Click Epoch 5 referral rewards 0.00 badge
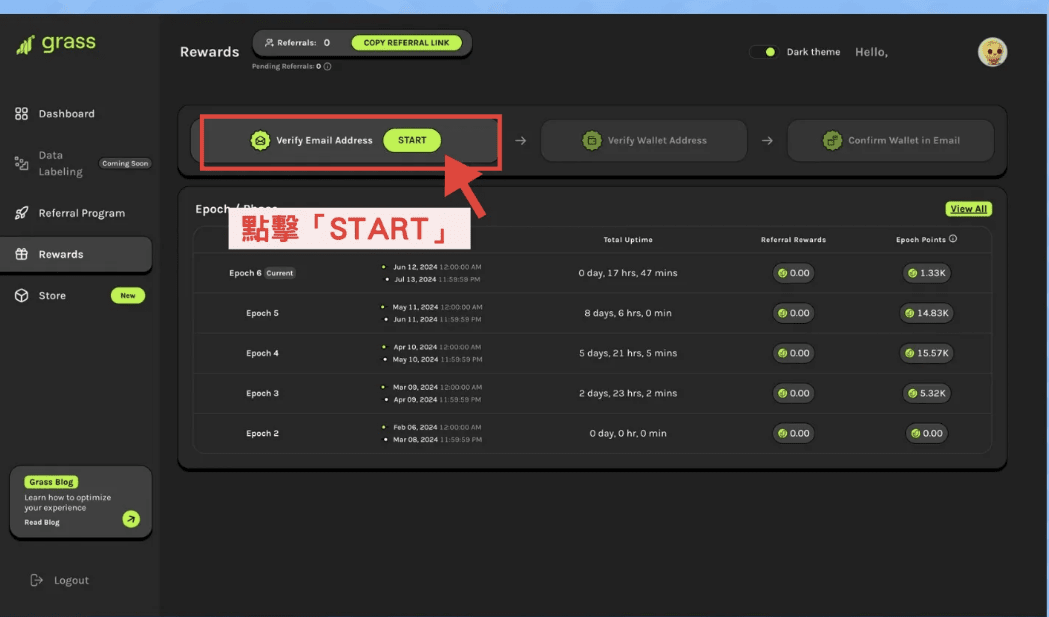Screen dimensions: 1049x617 [x=793, y=313]
